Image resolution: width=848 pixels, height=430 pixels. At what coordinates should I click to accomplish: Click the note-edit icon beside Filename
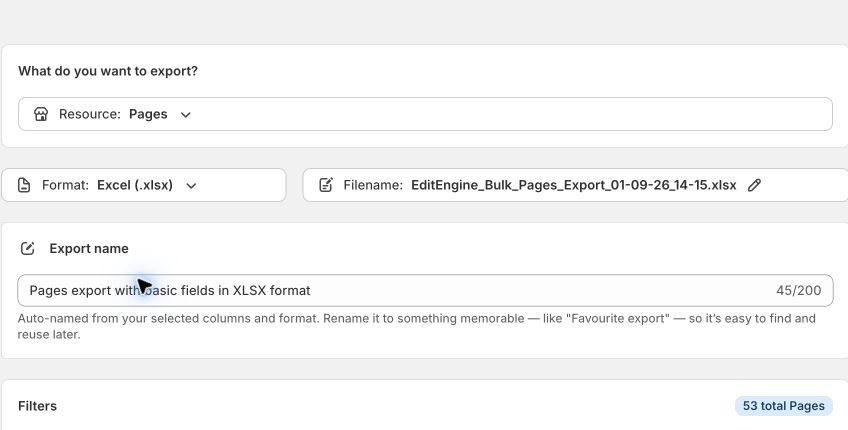326,185
